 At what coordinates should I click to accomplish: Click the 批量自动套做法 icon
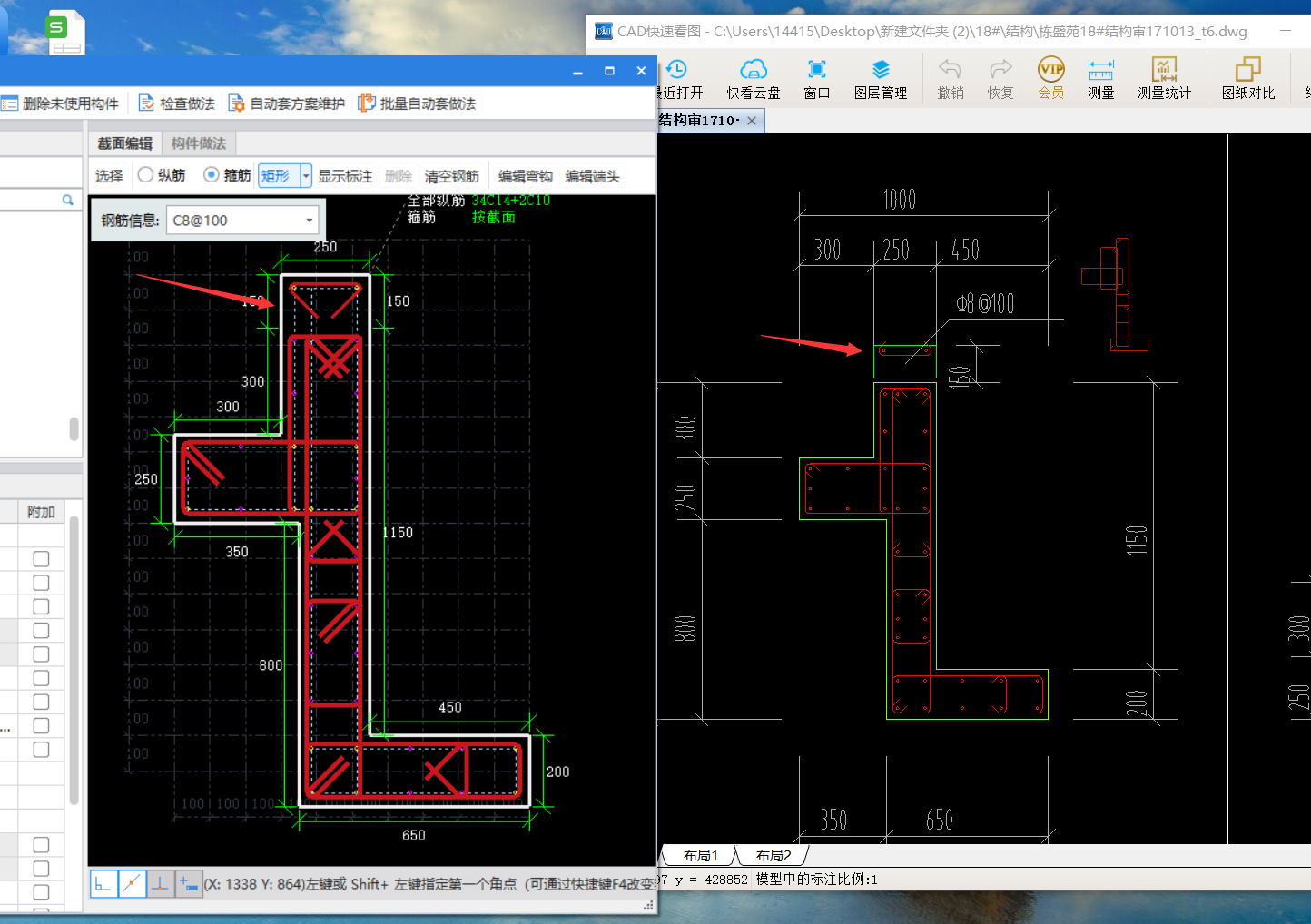click(x=367, y=103)
